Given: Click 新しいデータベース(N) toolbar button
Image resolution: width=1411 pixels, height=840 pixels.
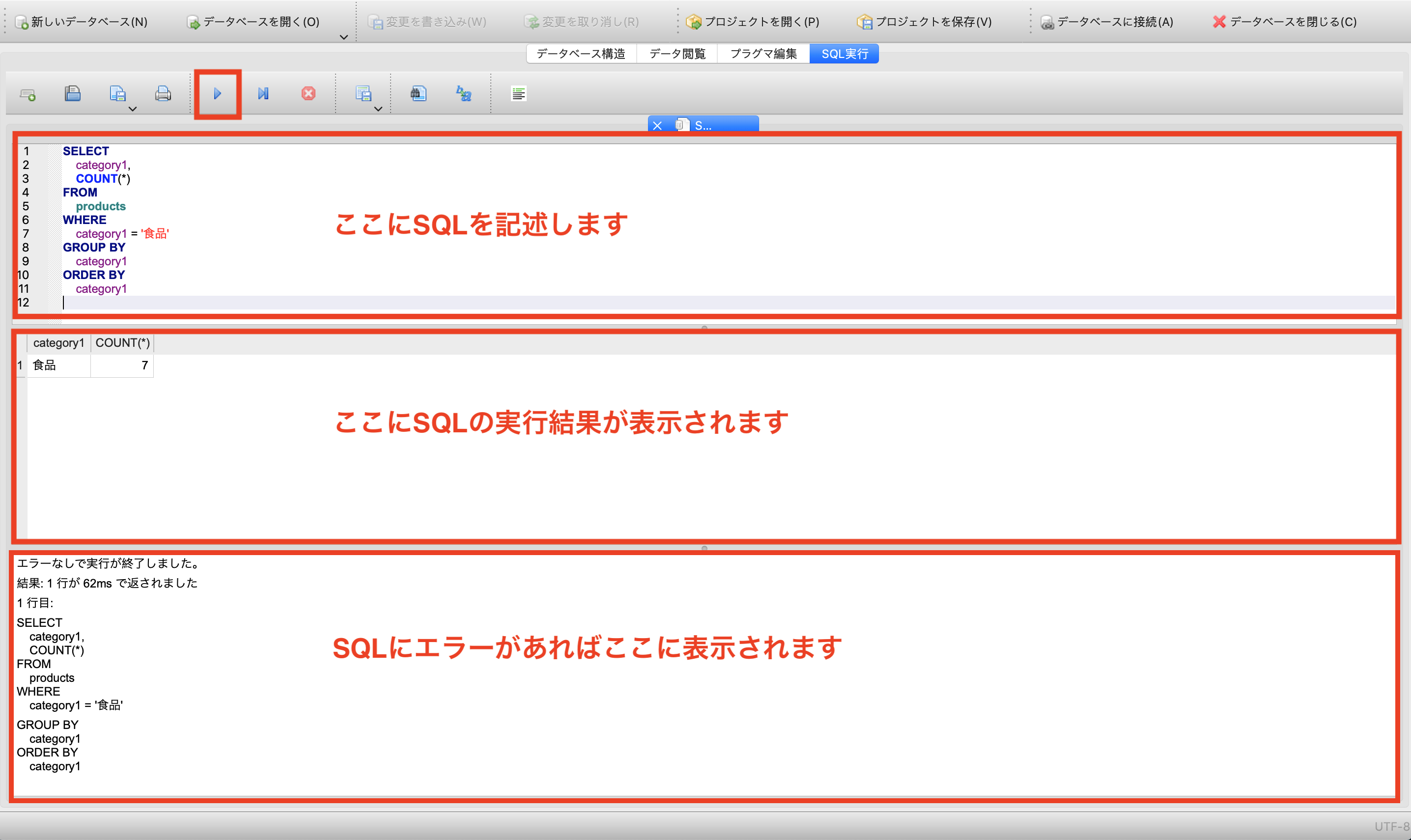Looking at the screenshot, I should [x=82, y=22].
